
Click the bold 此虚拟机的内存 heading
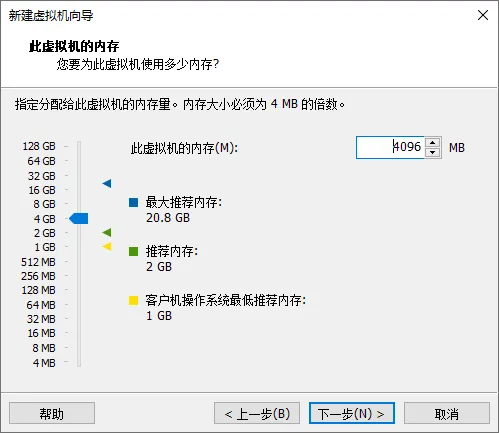74,46
